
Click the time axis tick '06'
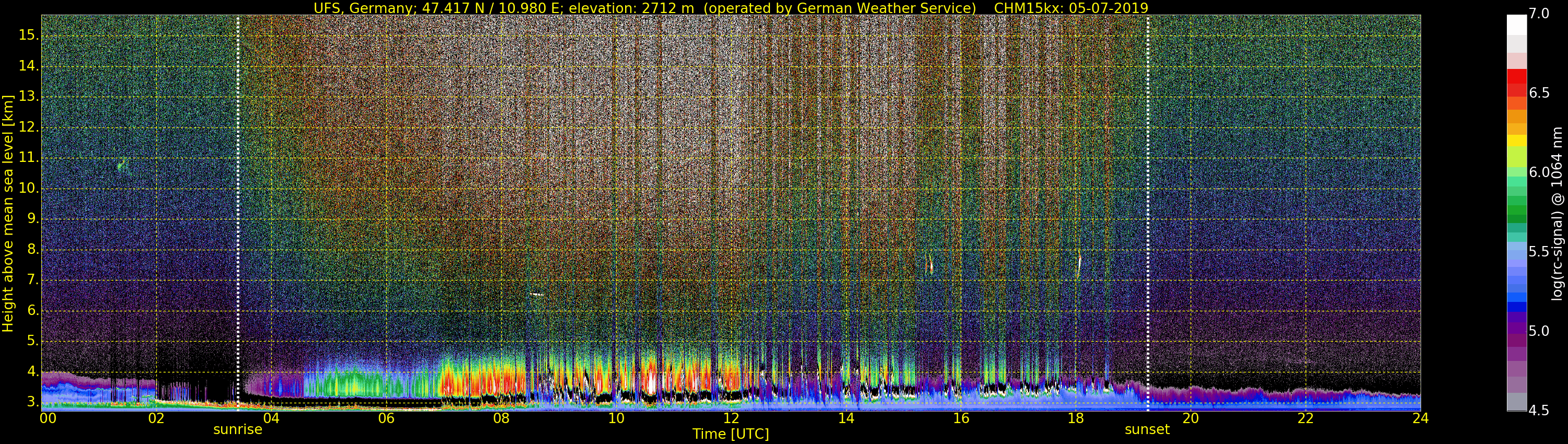click(386, 418)
